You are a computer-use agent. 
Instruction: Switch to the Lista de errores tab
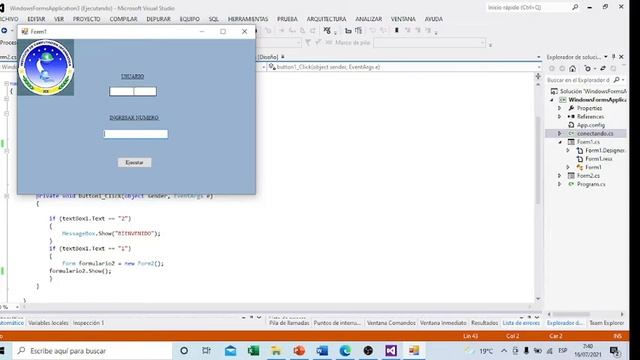coord(521,323)
